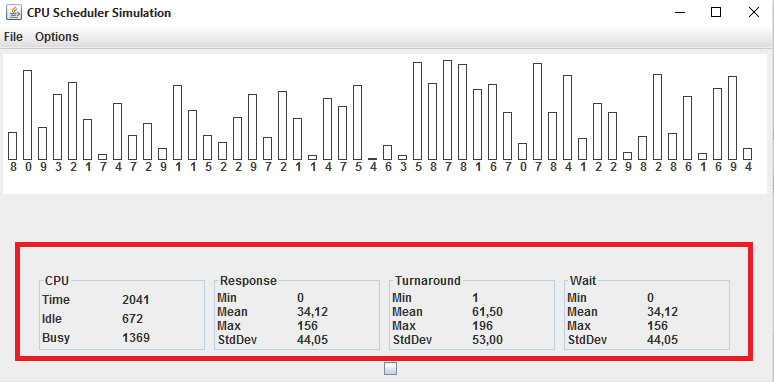The image size is (774, 382).
Task: Click the Wait Mean value 34,12
Action: tap(662, 312)
